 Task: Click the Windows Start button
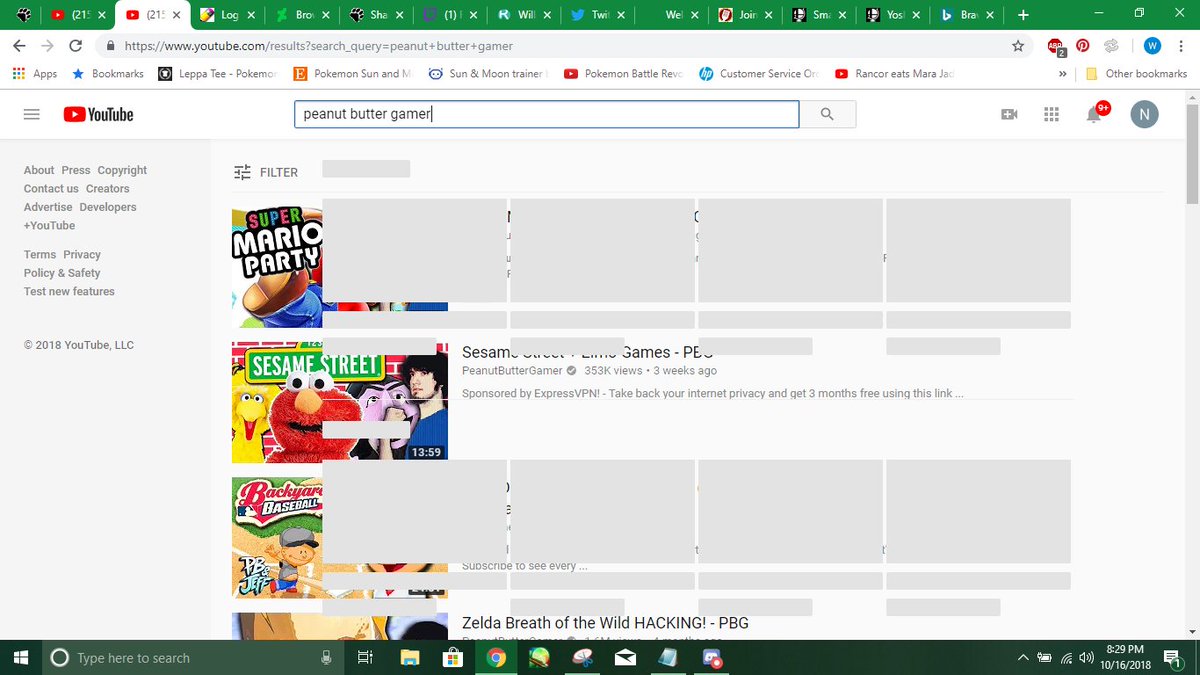click(21, 657)
